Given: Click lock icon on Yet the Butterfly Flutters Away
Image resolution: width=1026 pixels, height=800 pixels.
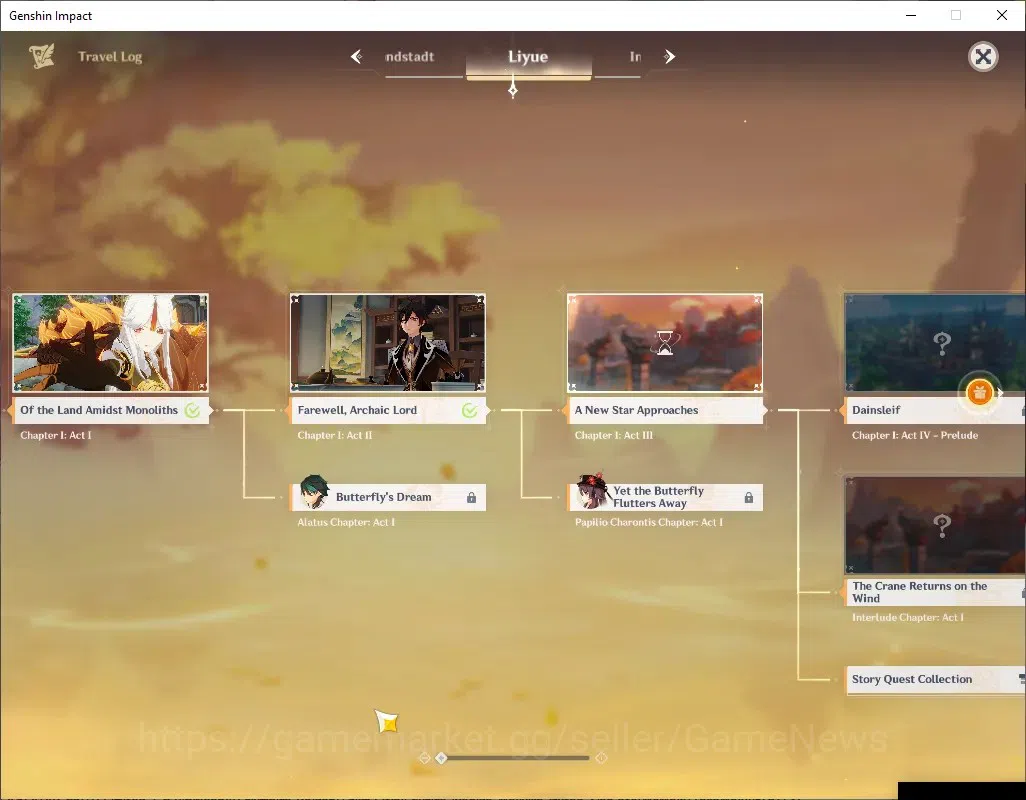Looking at the screenshot, I should 749,498.
